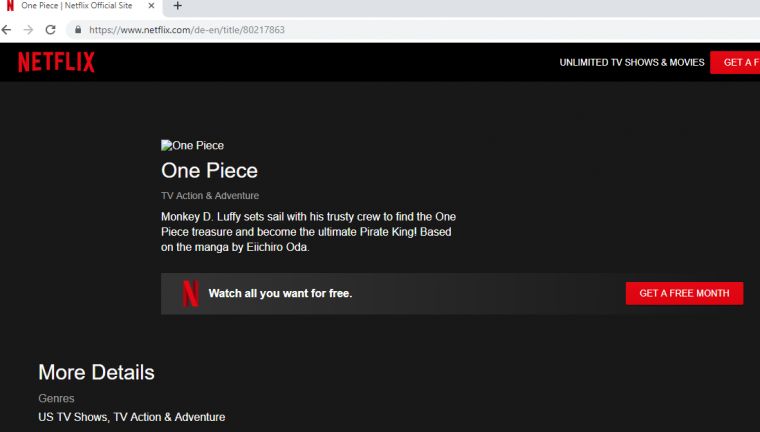760x432 pixels.
Task: Click the Netflix logo in the header
Action: tap(56, 62)
